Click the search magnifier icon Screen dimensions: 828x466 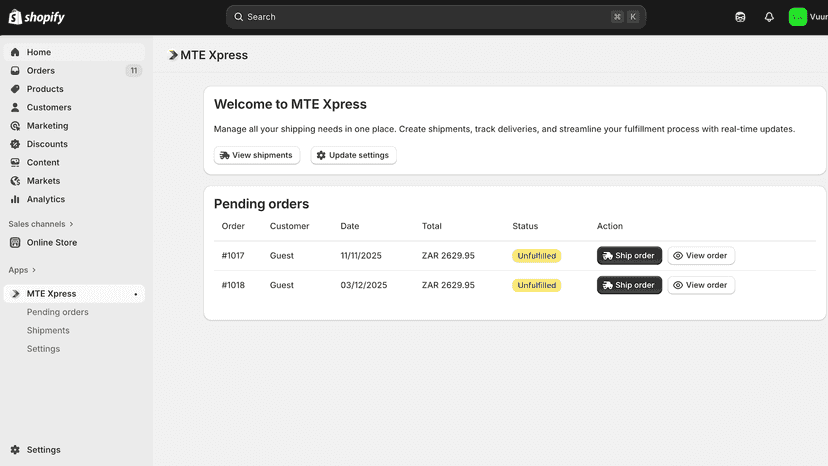239,17
